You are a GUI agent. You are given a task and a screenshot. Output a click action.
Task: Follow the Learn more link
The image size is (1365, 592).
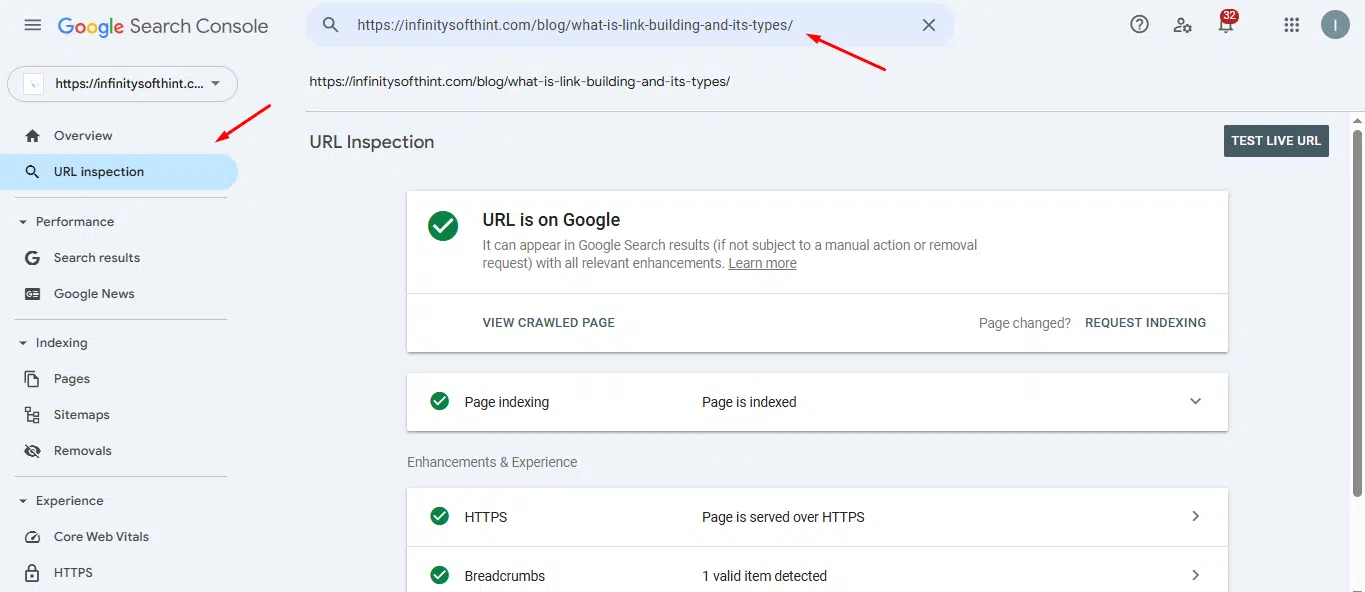(x=762, y=263)
